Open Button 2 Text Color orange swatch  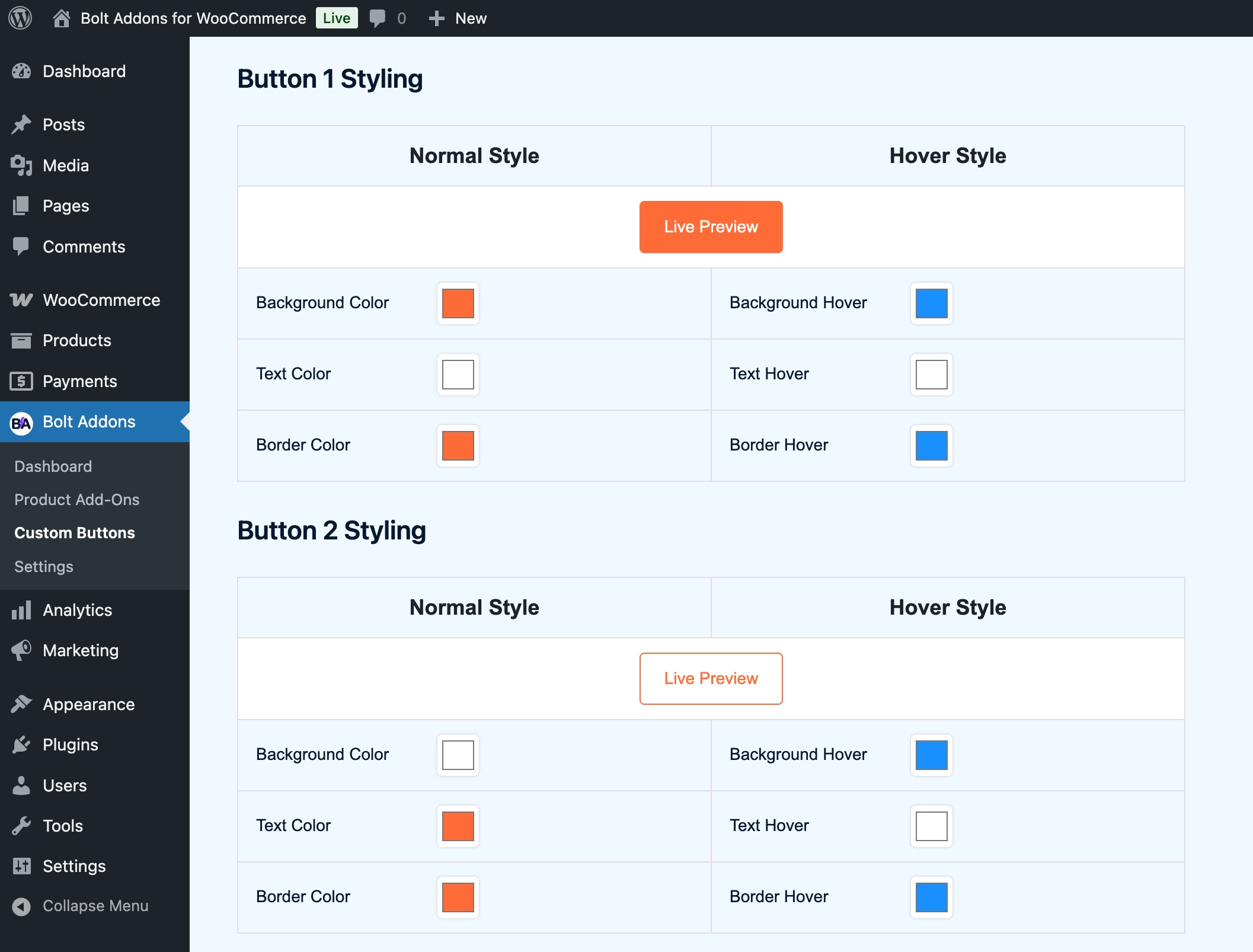[458, 826]
